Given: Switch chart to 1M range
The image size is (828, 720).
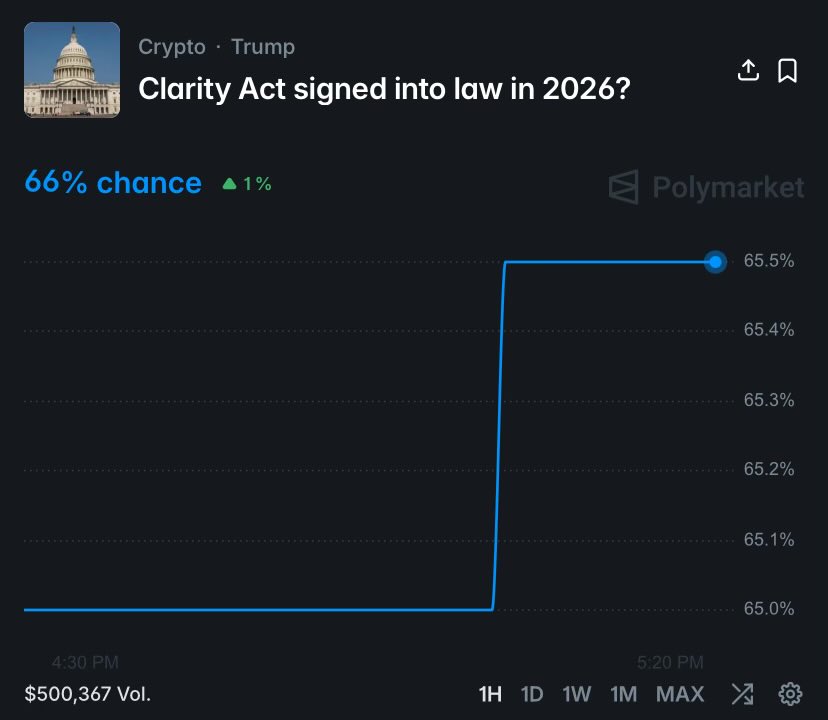Looking at the screenshot, I should [x=624, y=693].
